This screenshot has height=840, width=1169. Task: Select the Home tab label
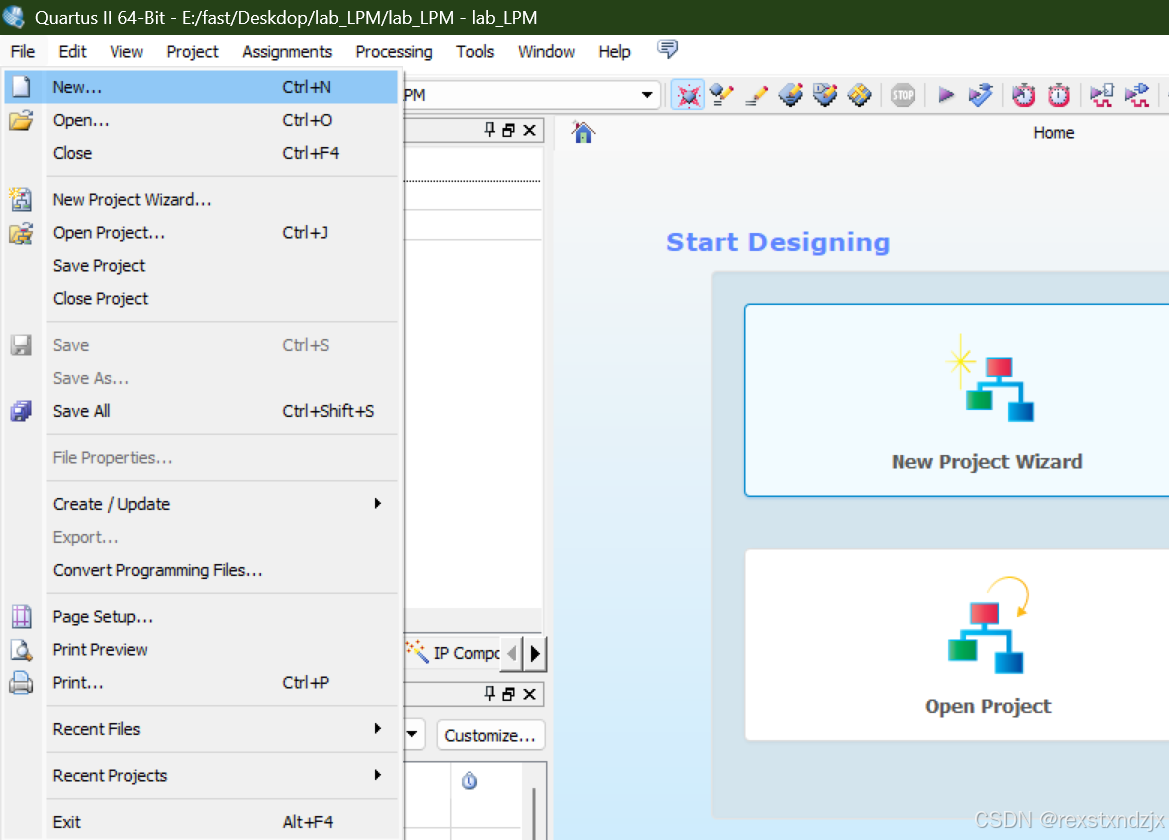point(1053,133)
